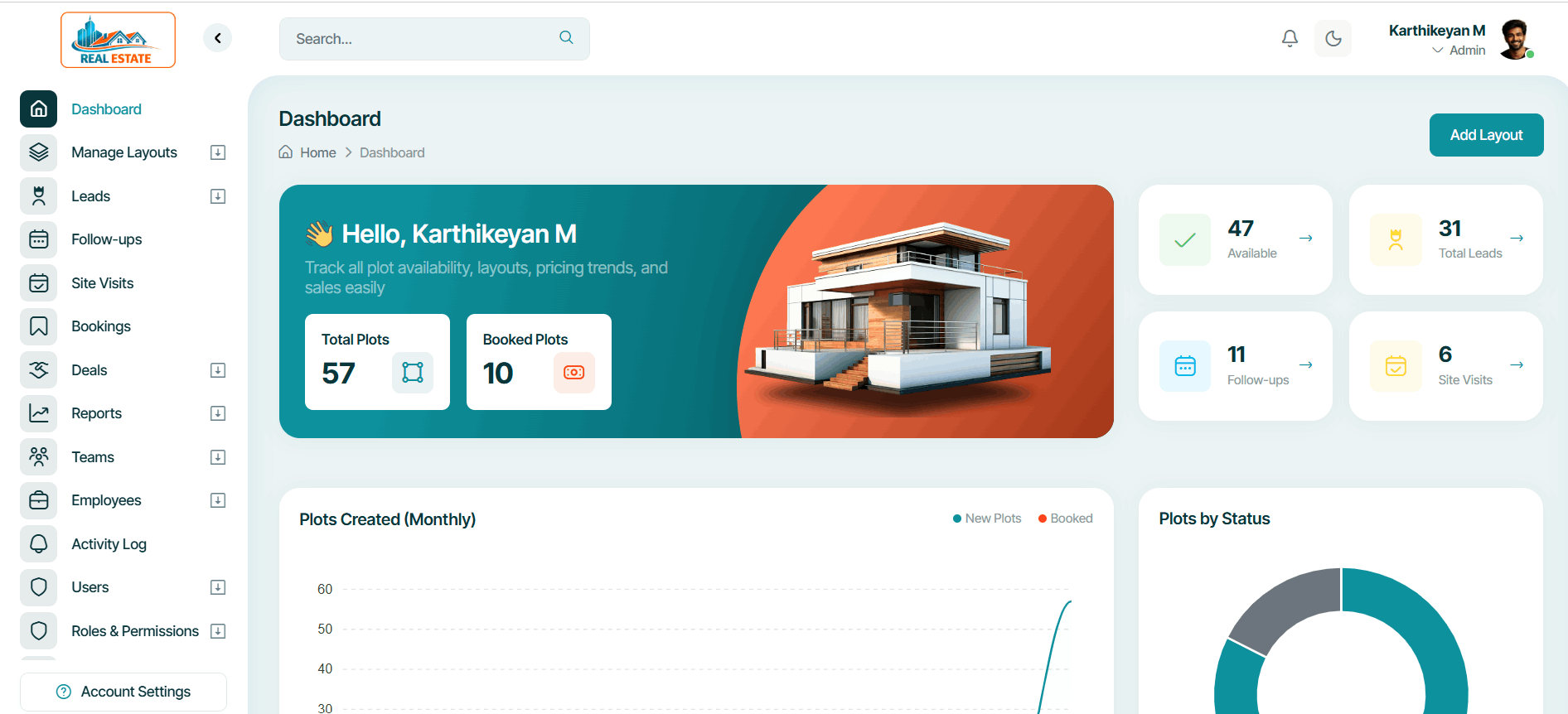
Task: Open Activity Log menu item
Action: click(109, 544)
